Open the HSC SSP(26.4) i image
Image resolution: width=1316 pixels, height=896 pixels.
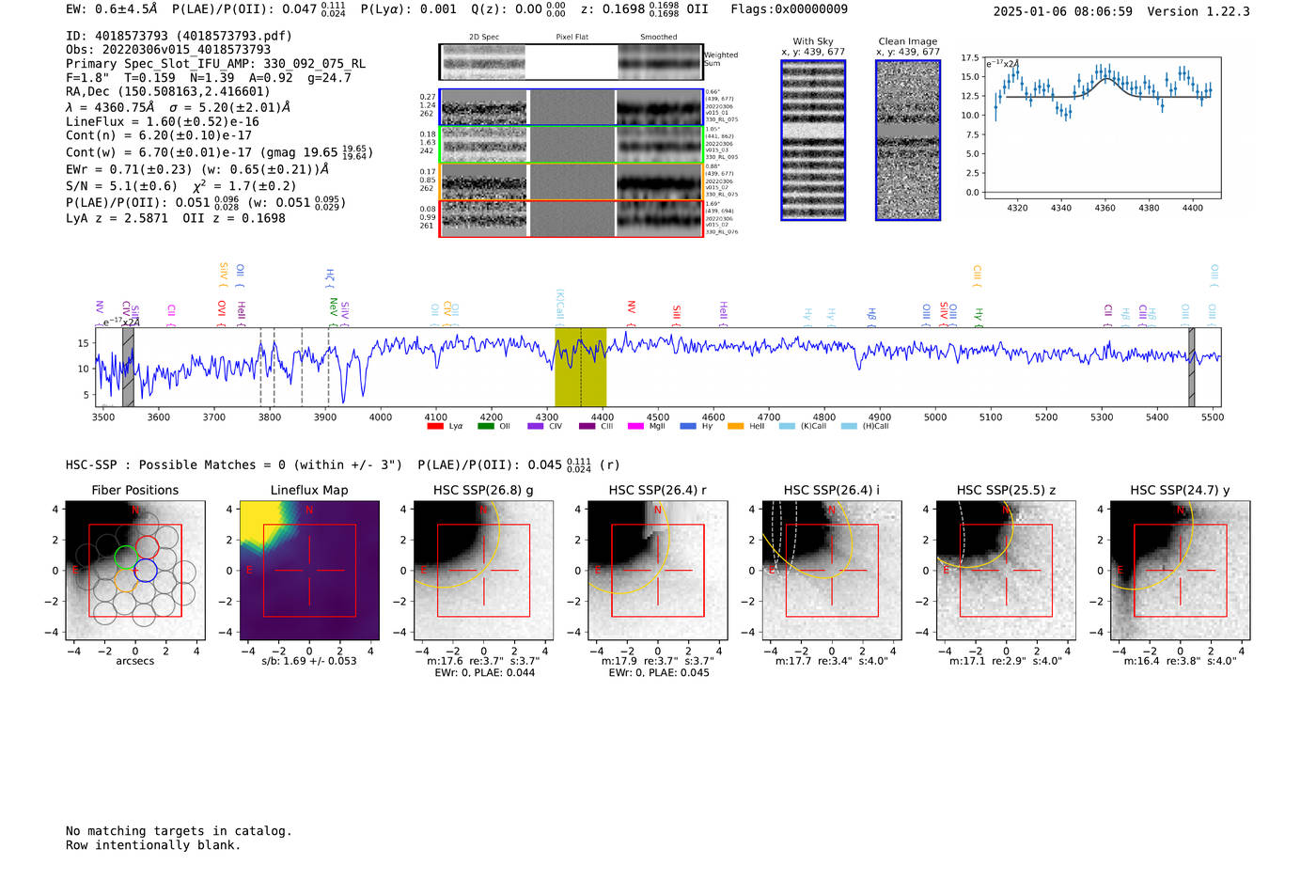[x=832, y=570]
